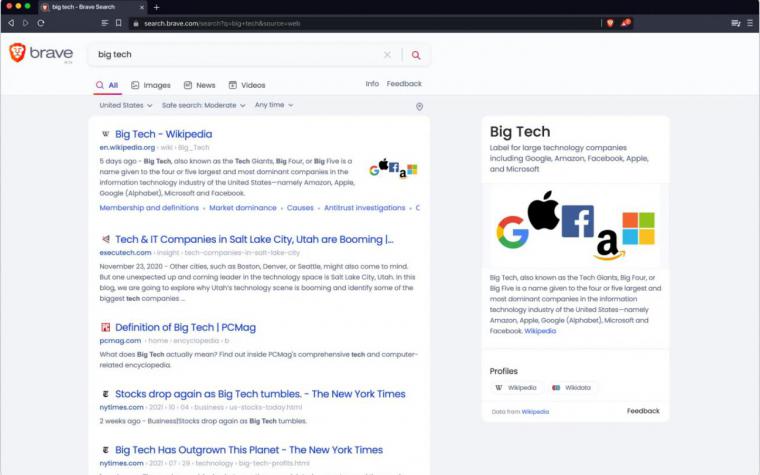
Task: Bookmark this page with the bookmark icon
Action: [x=118, y=23]
